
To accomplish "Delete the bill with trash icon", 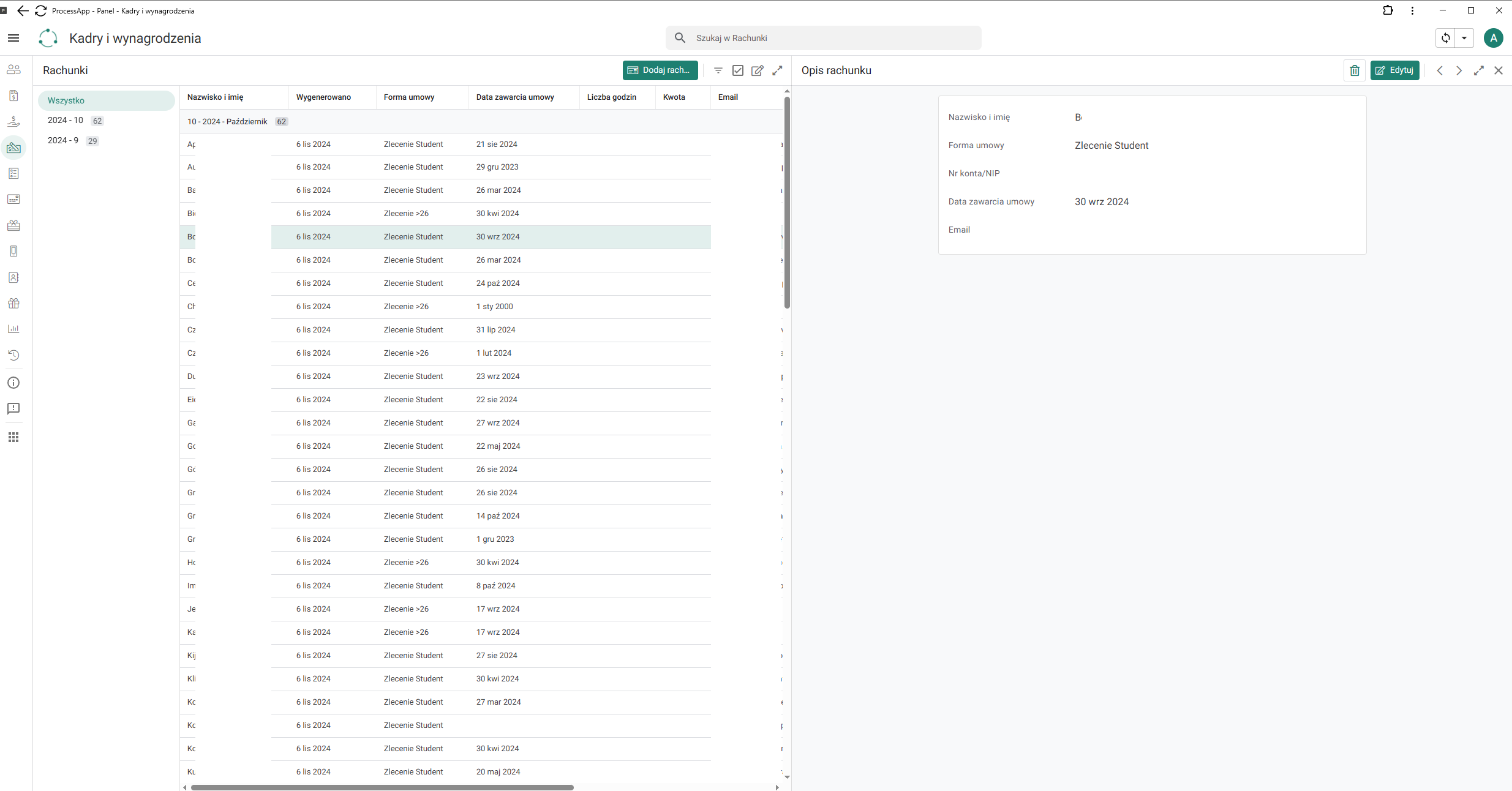I will point(1355,70).
